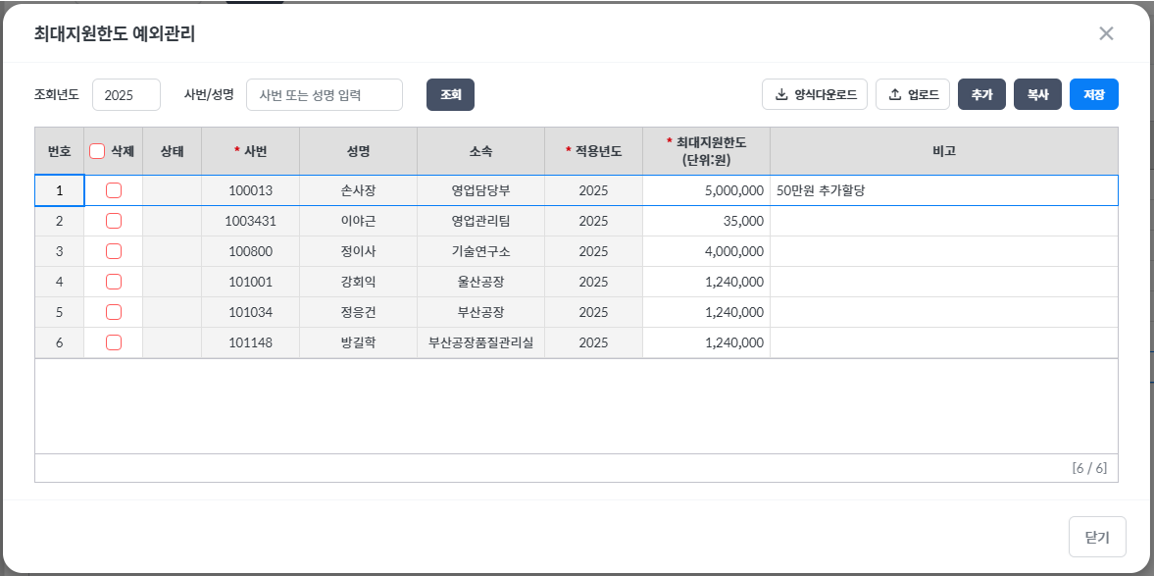
Task: Check delete box for 방길학 row
Action: pyautogui.click(x=113, y=342)
